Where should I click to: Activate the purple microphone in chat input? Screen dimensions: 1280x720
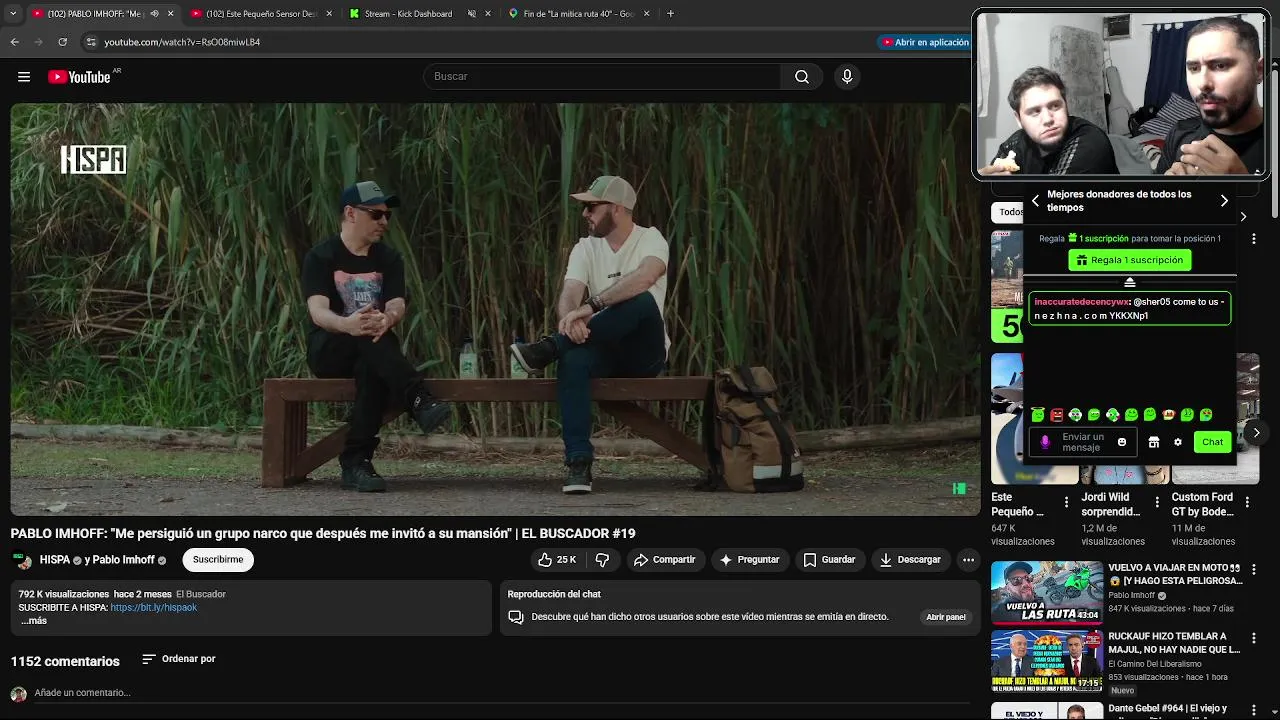pos(1045,442)
